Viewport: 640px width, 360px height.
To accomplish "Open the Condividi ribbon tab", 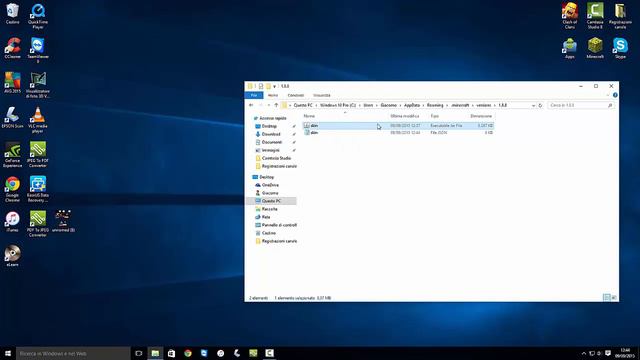I will 296,95.
